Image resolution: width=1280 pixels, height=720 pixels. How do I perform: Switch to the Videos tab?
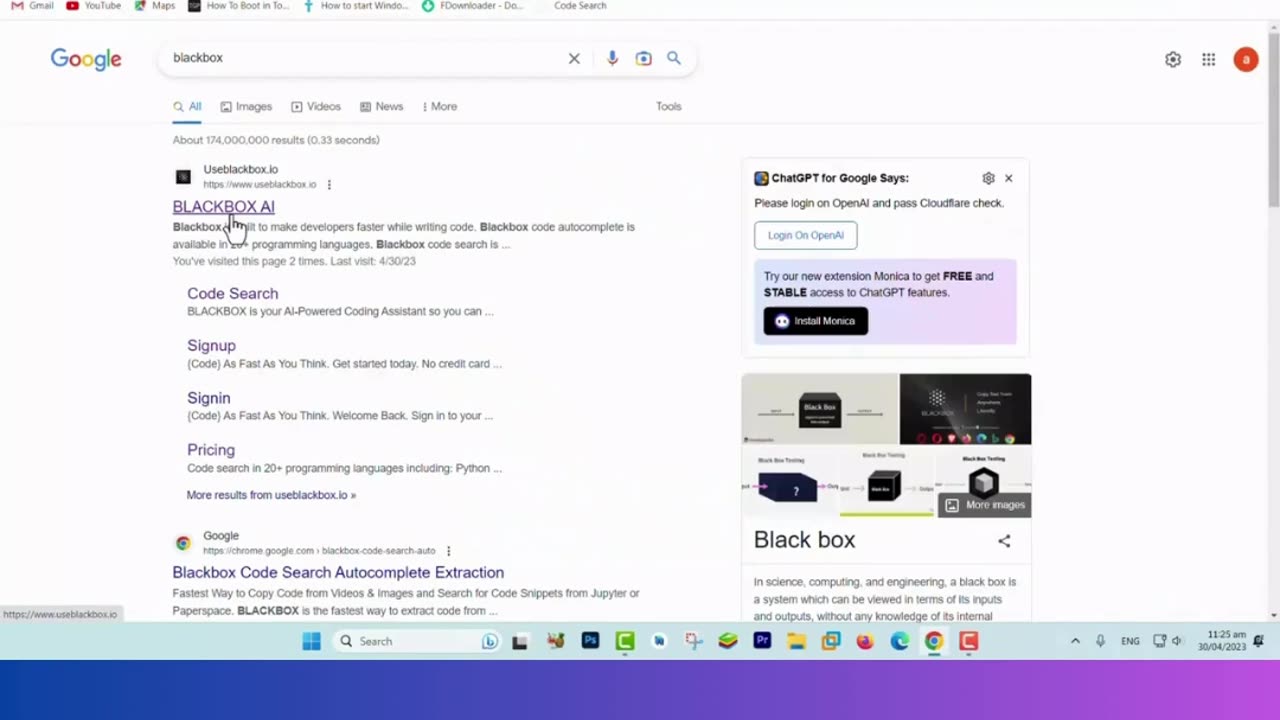pos(316,106)
